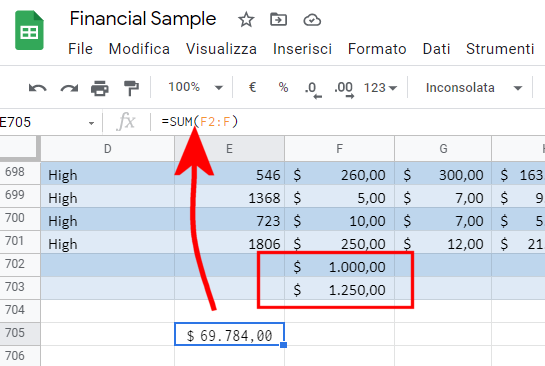Select row 701 header
This screenshot has height=366, width=545.
20,242
